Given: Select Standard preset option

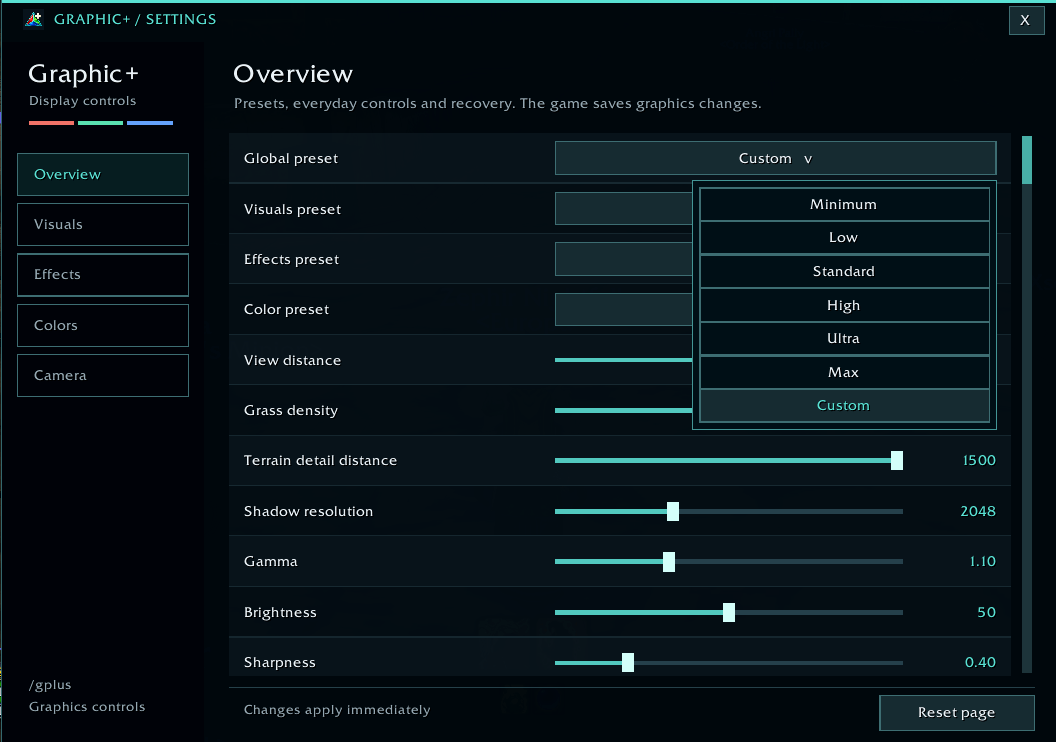Looking at the screenshot, I should 844,271.
